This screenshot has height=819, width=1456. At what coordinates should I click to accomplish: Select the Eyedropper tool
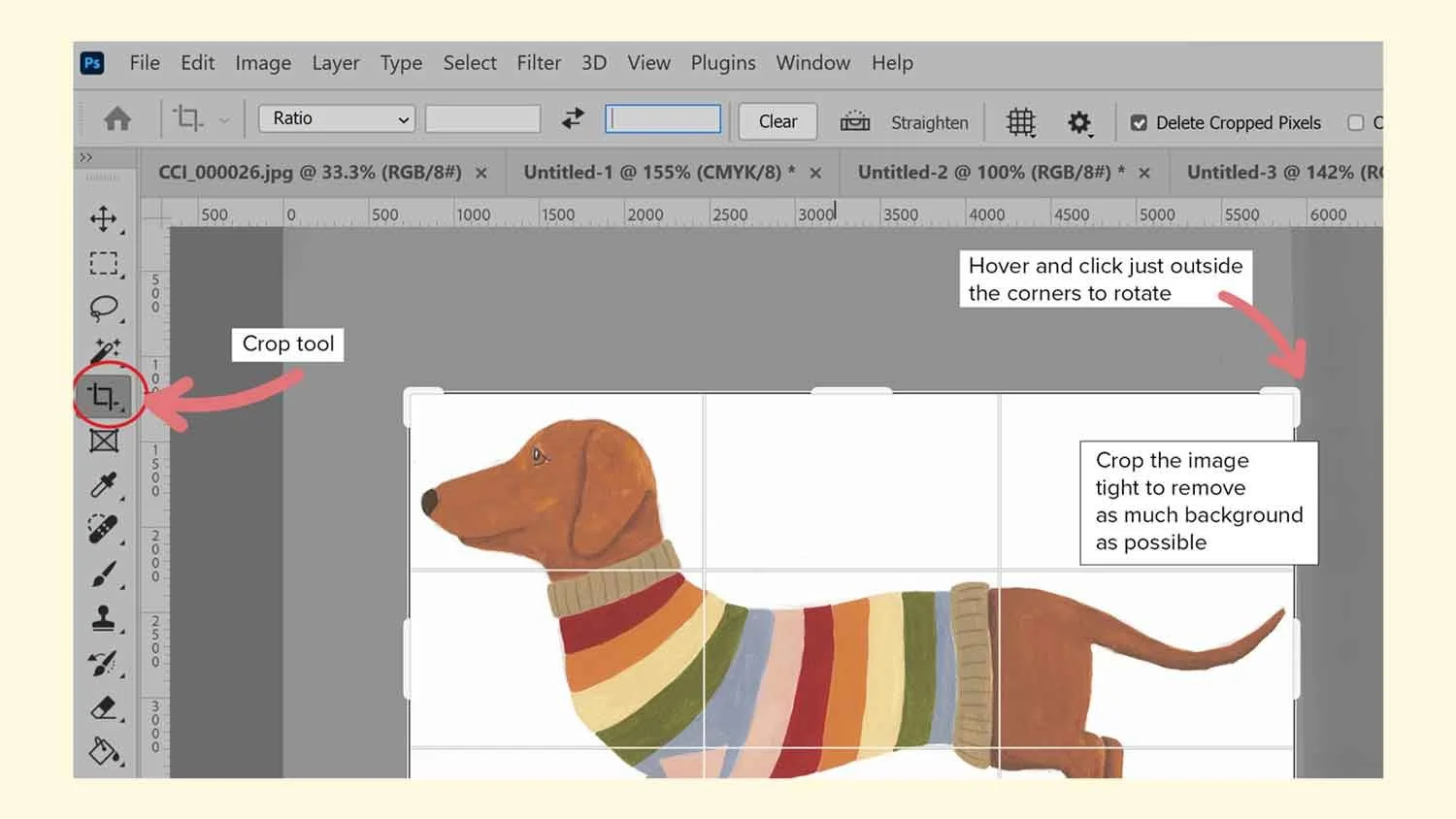pyautogui.click(x=105, y=485)
